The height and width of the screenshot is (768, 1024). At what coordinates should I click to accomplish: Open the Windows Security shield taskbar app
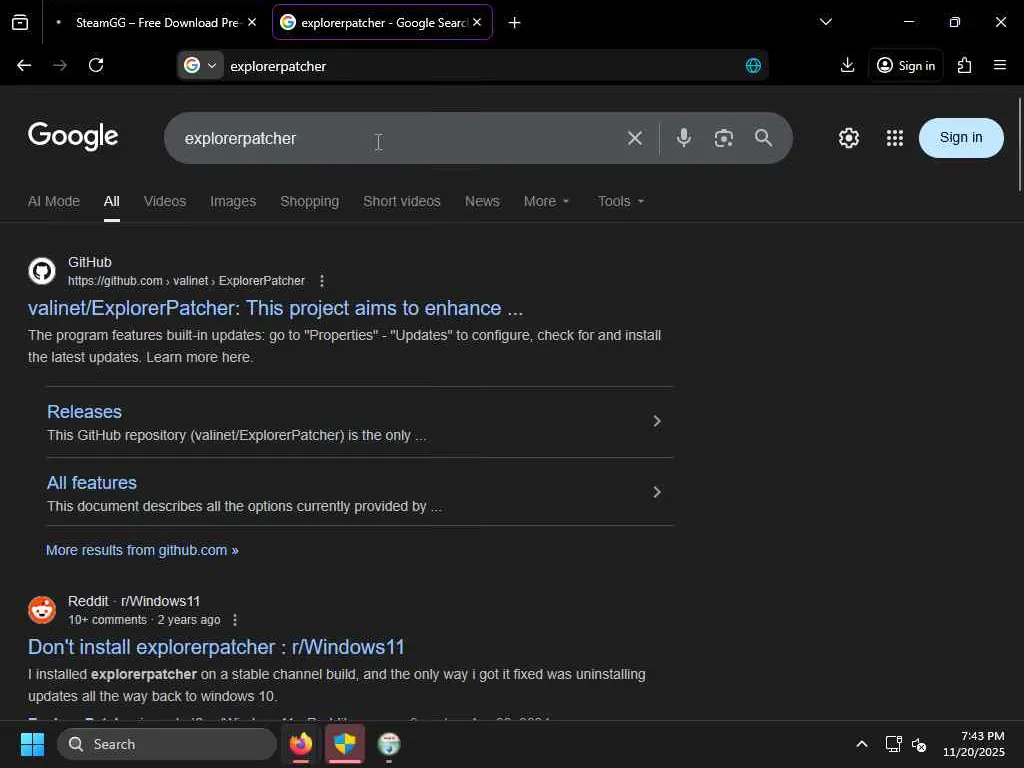tap(344, 744)
